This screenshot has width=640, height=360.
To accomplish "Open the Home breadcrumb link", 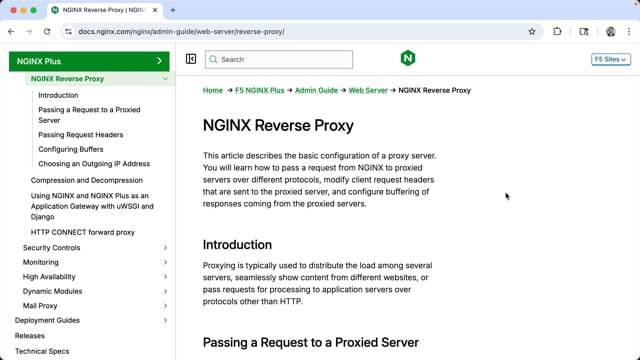I will [x=213, y=90].
